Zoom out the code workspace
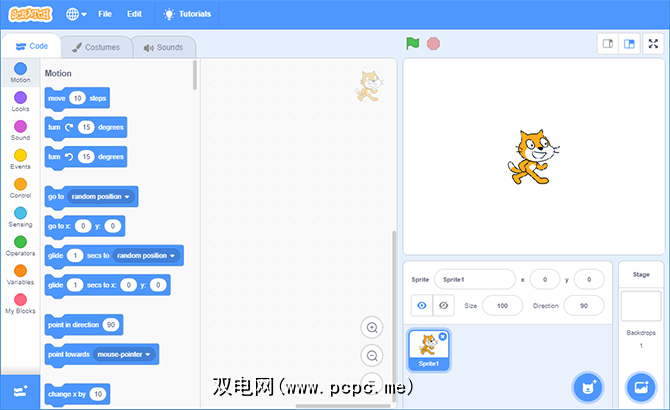Image resolution: width=670 pixels, height=410 pixels. [372, 355]
